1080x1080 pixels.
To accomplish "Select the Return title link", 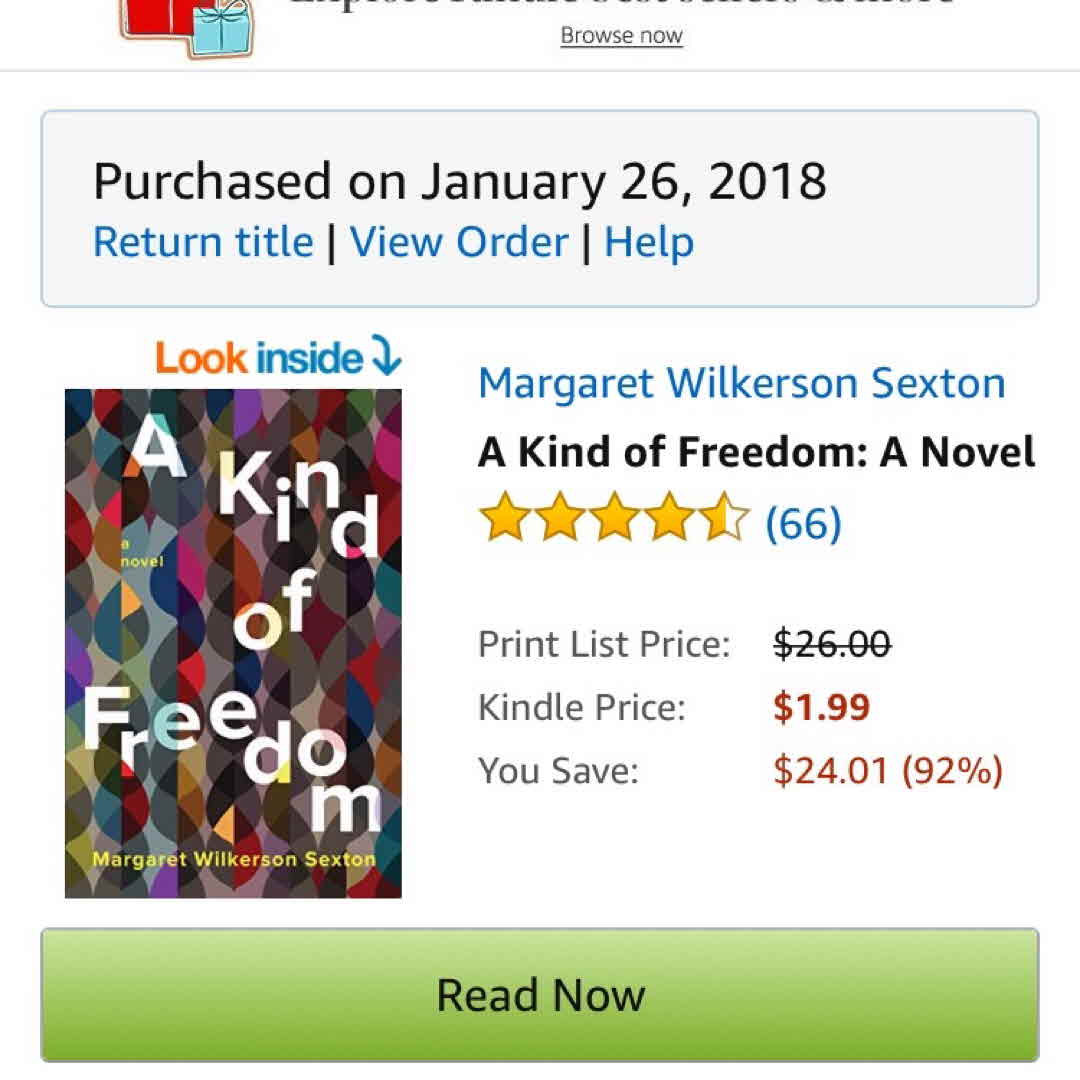I will click(203, 242).
